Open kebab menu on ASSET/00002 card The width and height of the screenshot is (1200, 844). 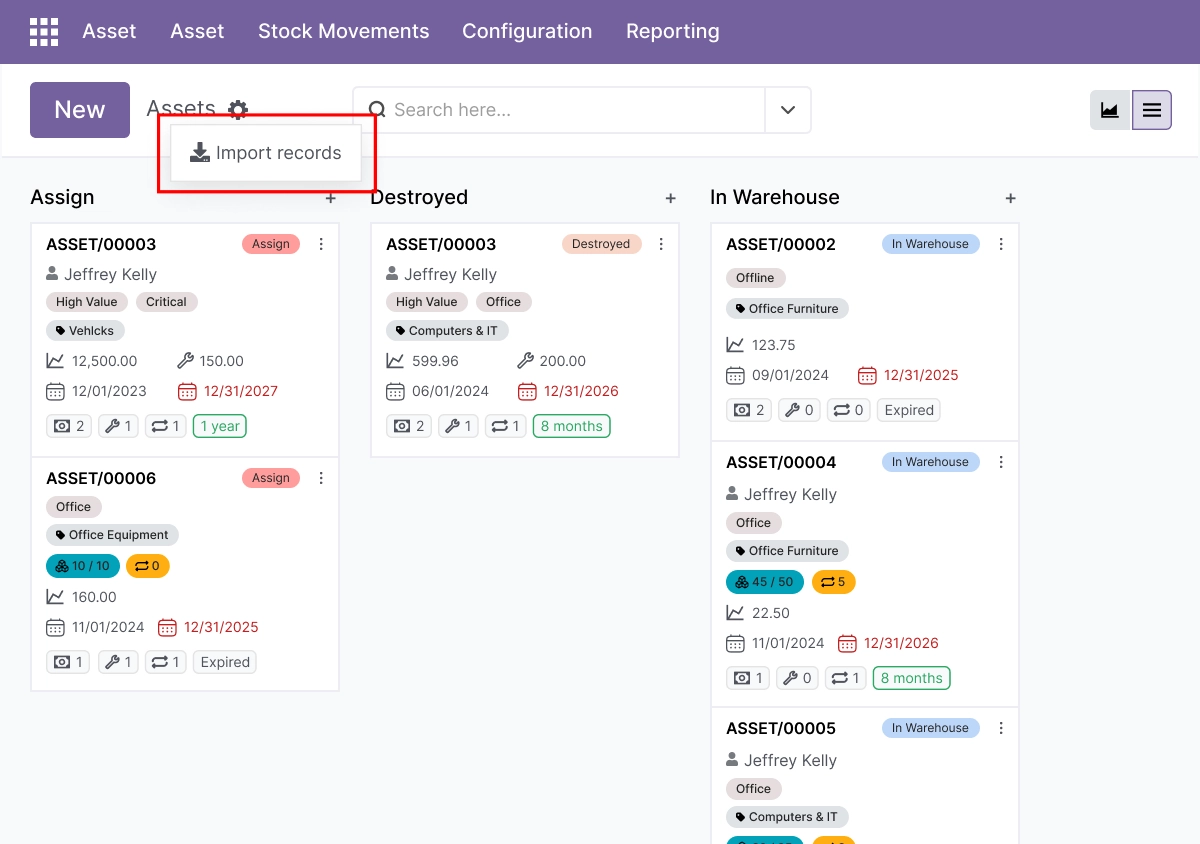pos(1001,244)
